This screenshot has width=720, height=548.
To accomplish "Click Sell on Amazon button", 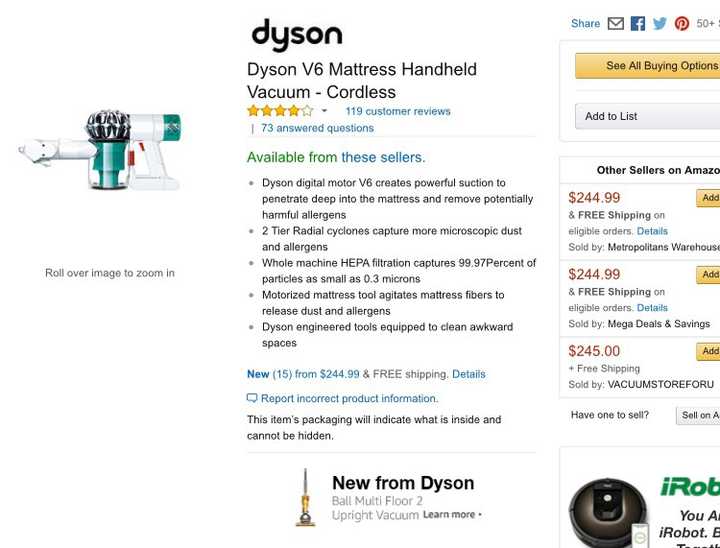I will click(698, 415).
